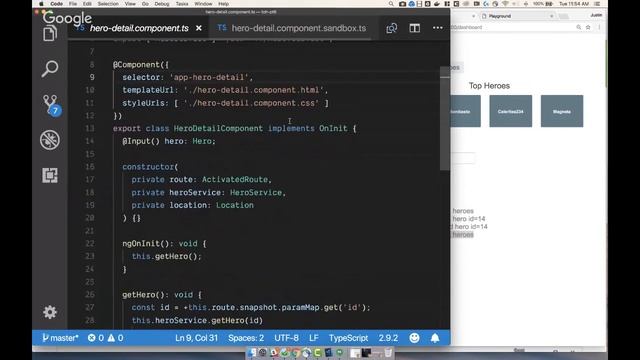Click the browser address bar
Image resolution: width=640 pixels, height=360 pixels.
[x=512, y=27]
